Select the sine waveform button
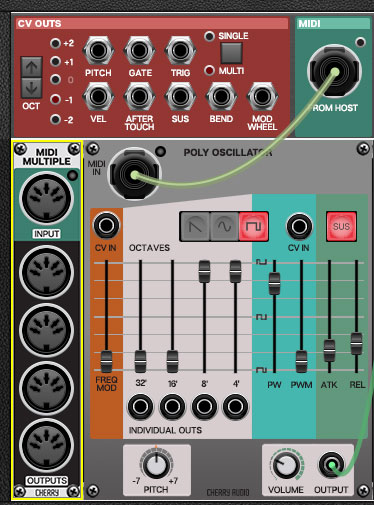 click(x=224, y=227)
